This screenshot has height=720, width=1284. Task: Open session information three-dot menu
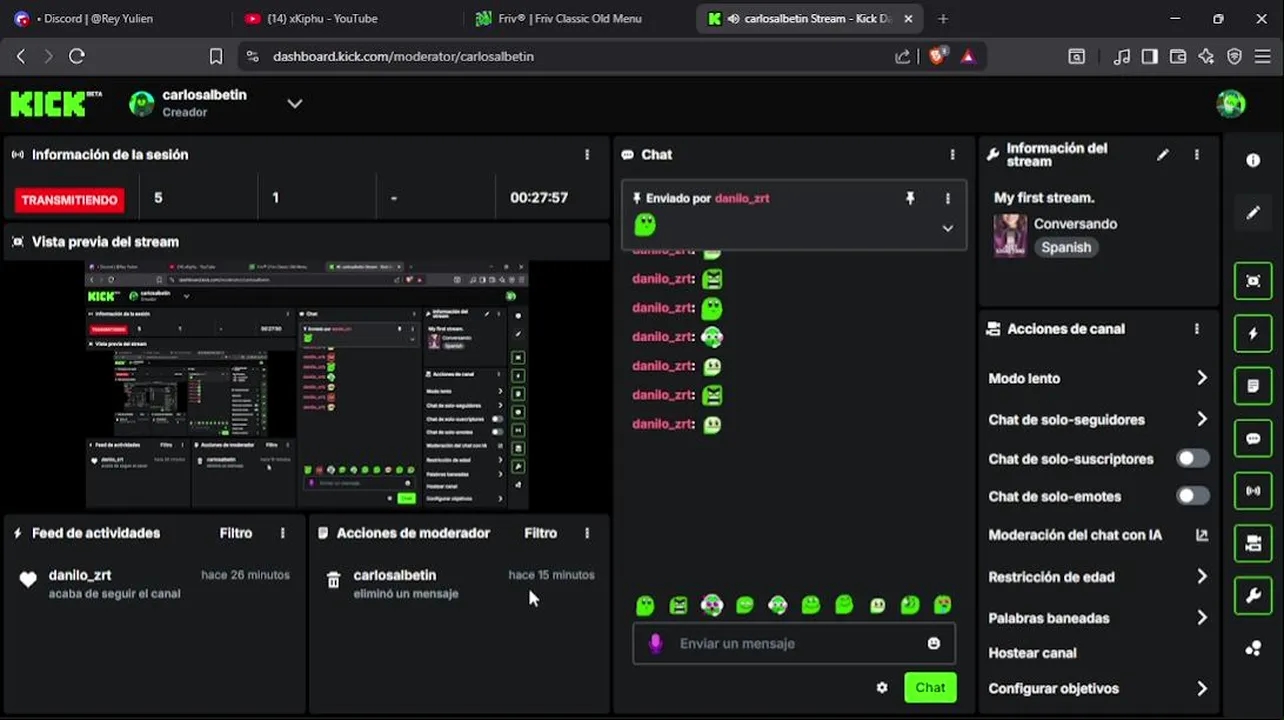pyautogui.click(x=587, y=155)
